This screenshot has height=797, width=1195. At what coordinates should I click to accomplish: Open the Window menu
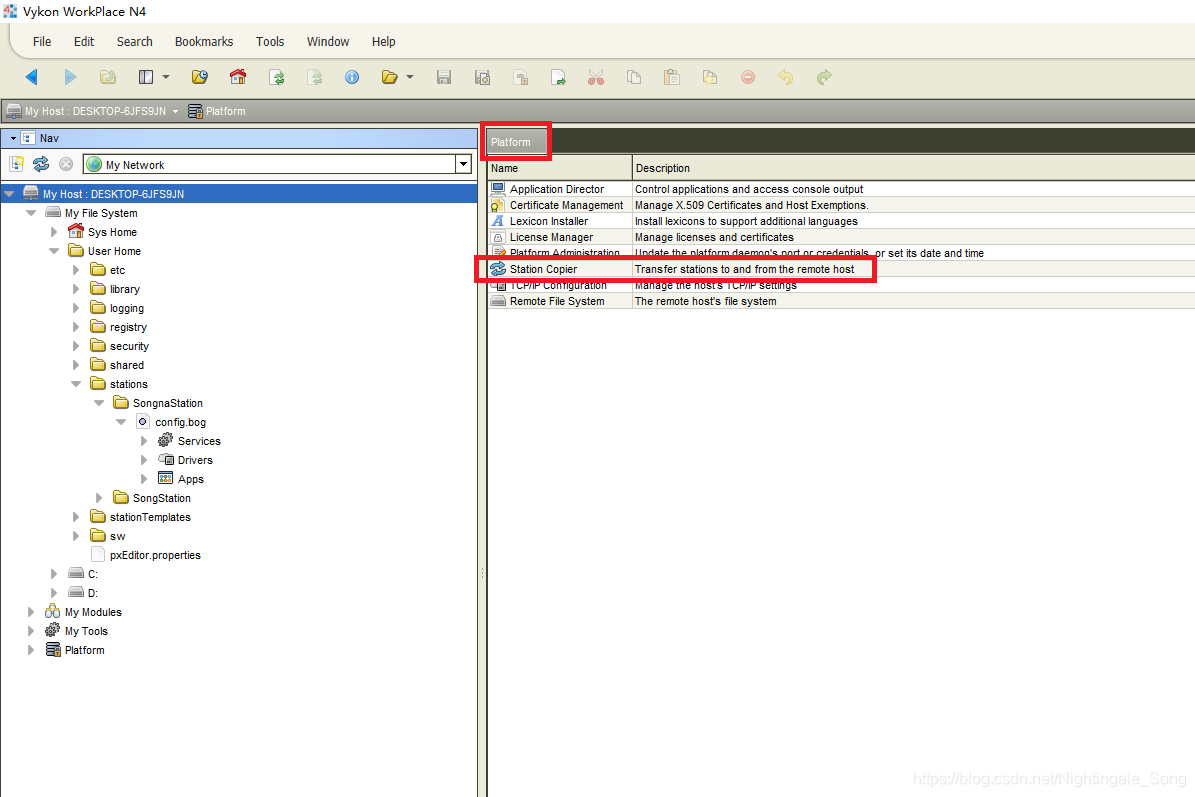(328, 42)
